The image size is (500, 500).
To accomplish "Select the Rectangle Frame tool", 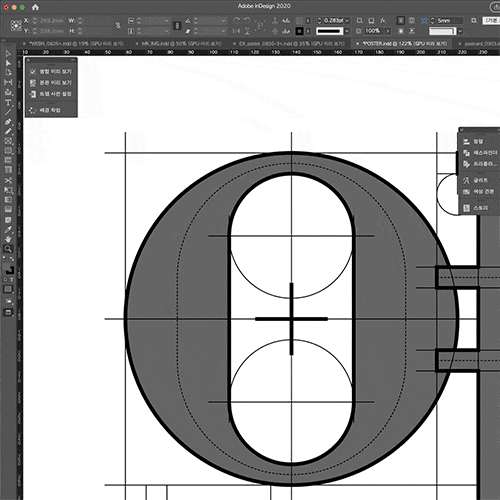I will tap(8, 141).
